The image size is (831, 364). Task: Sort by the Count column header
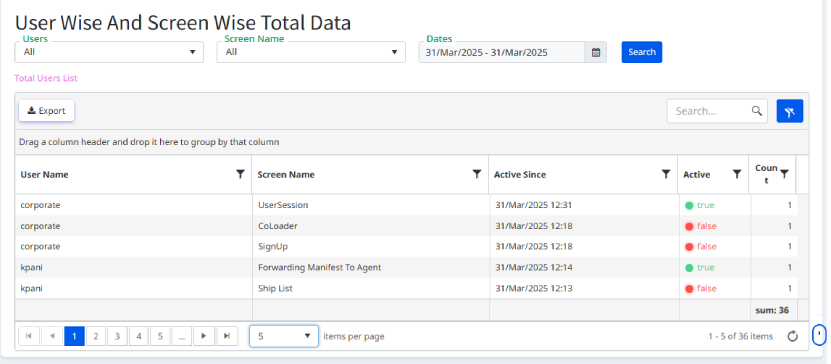[x=766, y=174]
